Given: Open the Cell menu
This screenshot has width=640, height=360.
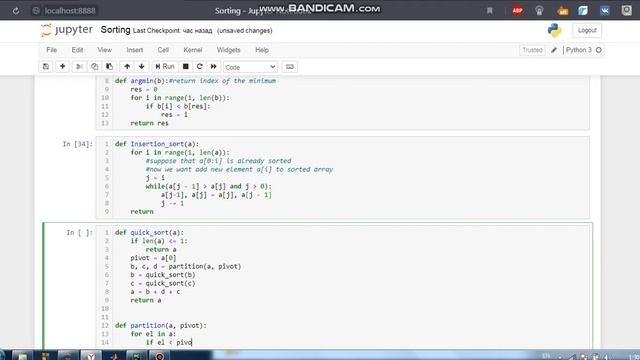Looking at the screenshot, I should (x=163, y=50).
